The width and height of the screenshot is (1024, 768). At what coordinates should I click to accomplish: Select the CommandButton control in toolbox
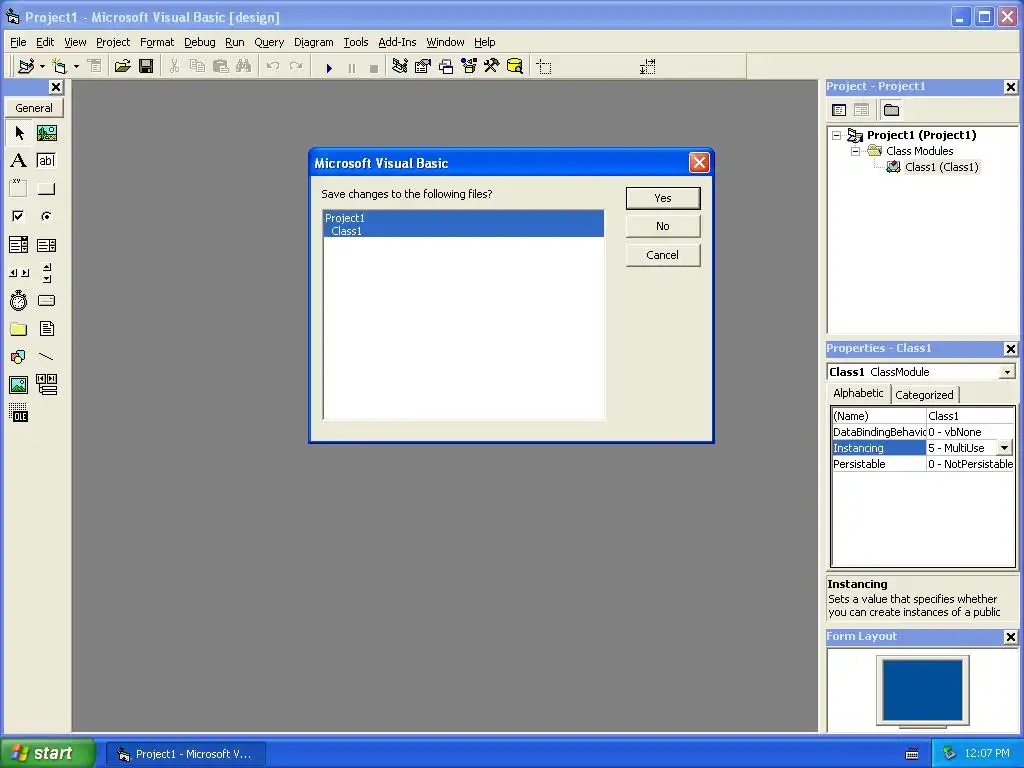46,189
